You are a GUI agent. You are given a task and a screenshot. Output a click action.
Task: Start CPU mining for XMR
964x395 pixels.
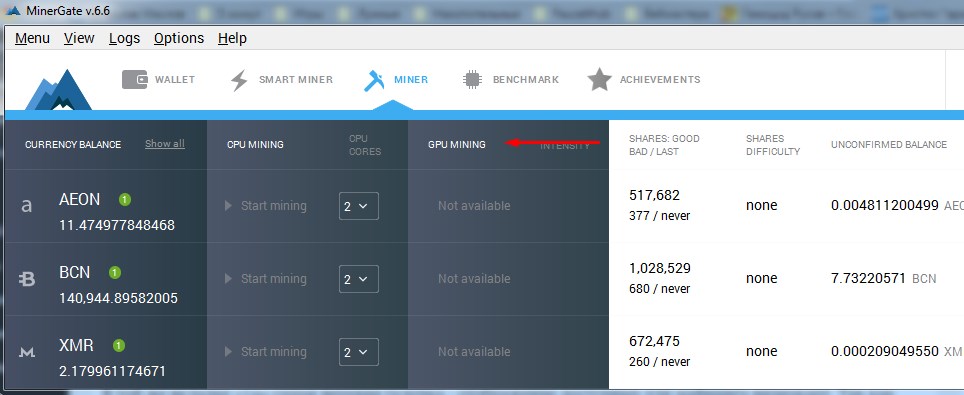point(266,352)
